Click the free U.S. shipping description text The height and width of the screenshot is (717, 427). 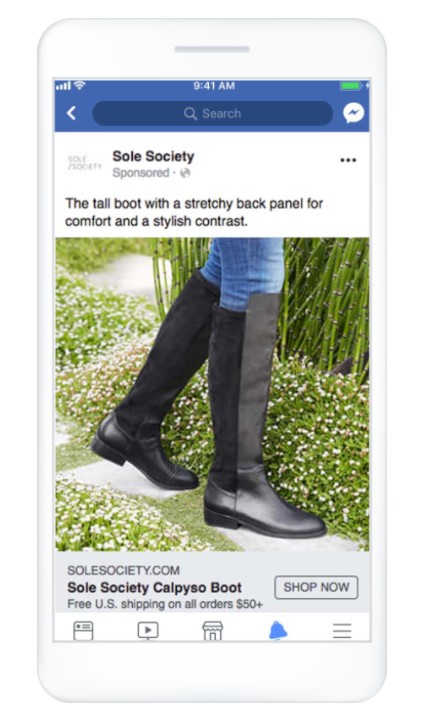click(165, 604)
